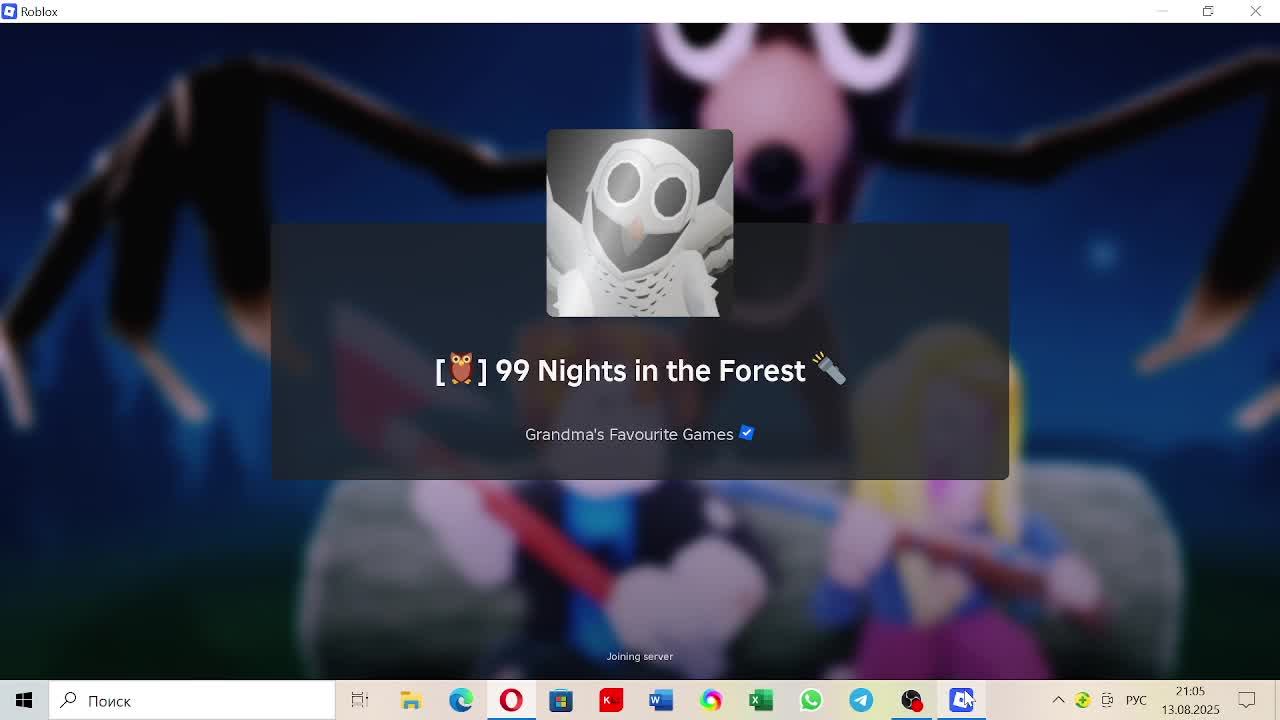1280x720 pixels.
Task: Open WhatsApp from the taskbar
Action: click(x=811, y=700)
